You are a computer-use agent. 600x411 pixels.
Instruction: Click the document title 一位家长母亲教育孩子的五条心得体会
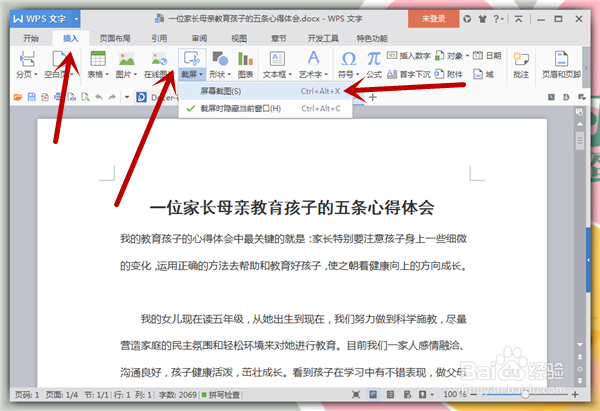pos(292,209)
